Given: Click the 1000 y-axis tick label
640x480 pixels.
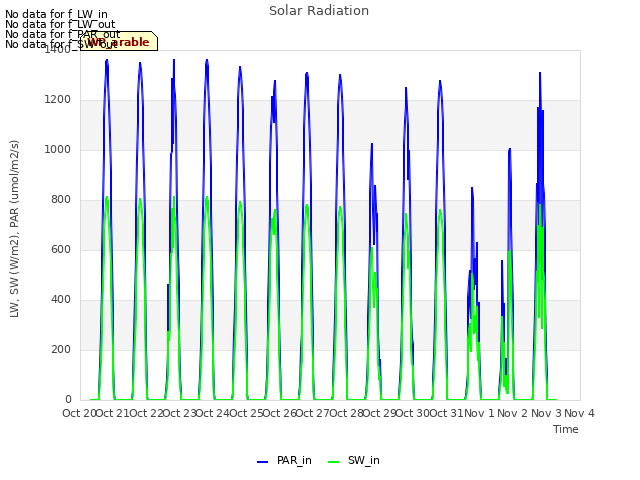Looking at the screenshot, I should point(58,149).
